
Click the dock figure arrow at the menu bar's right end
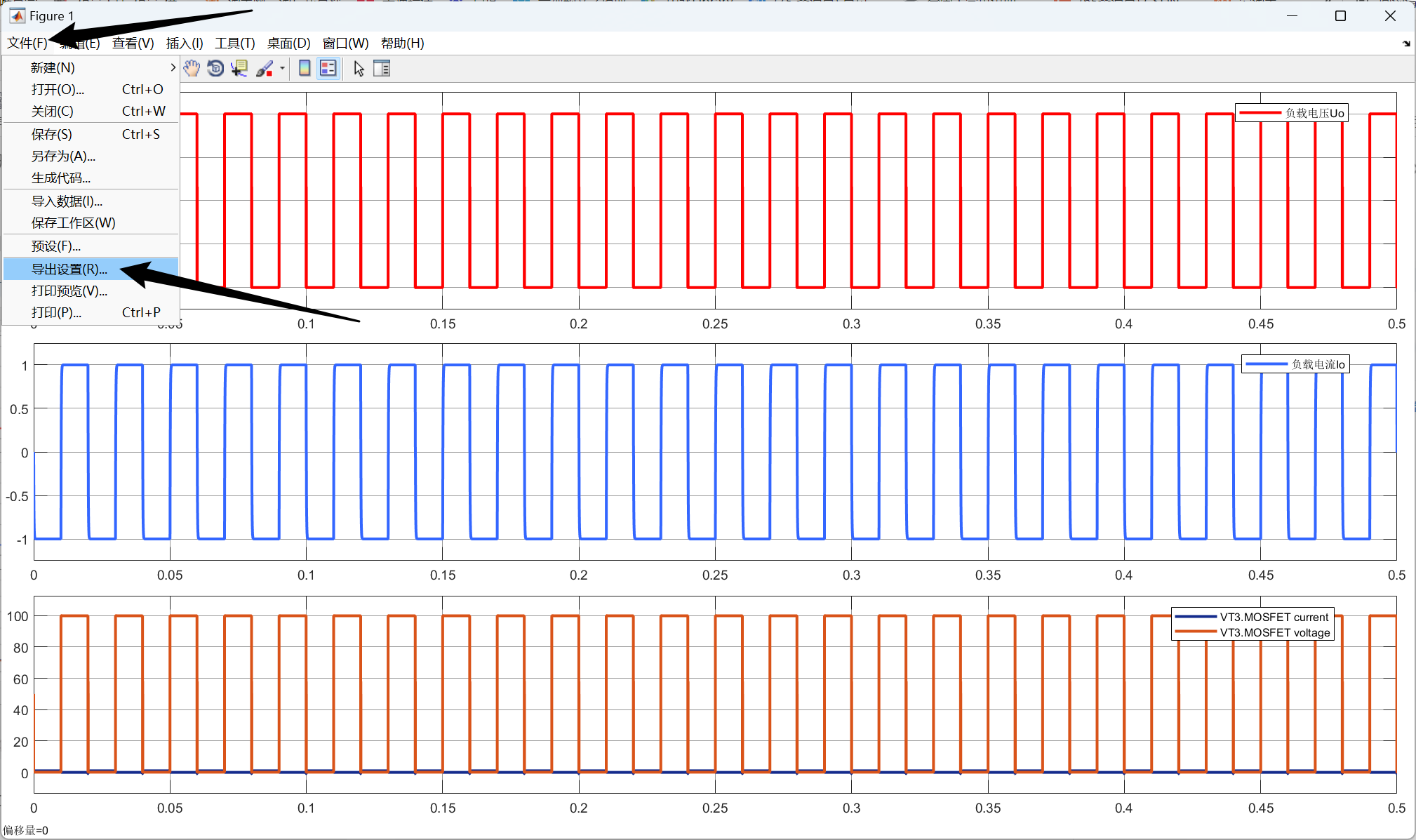click(x=1405, y=44)
